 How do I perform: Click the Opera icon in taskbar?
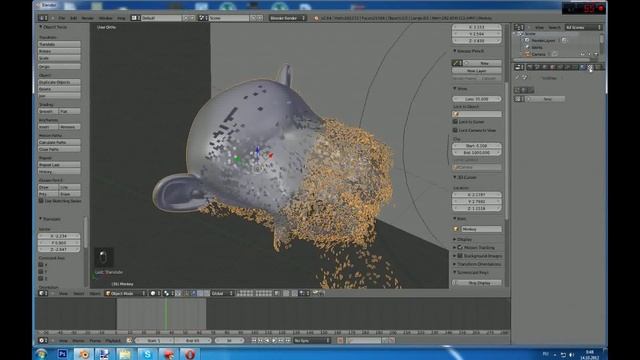[x=190, y=354]
